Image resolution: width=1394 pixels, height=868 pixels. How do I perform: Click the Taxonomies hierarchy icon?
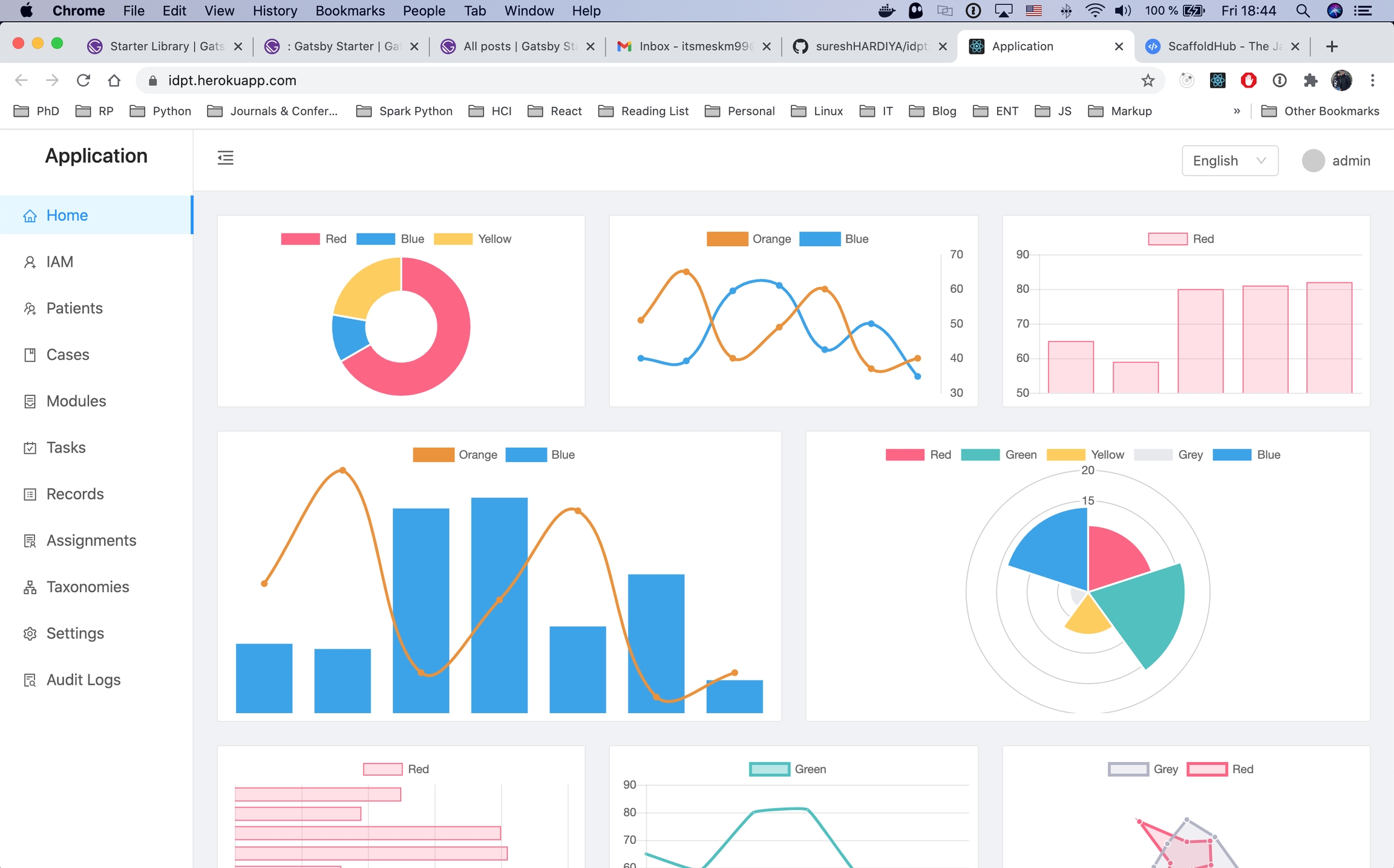tap(30, 587)
